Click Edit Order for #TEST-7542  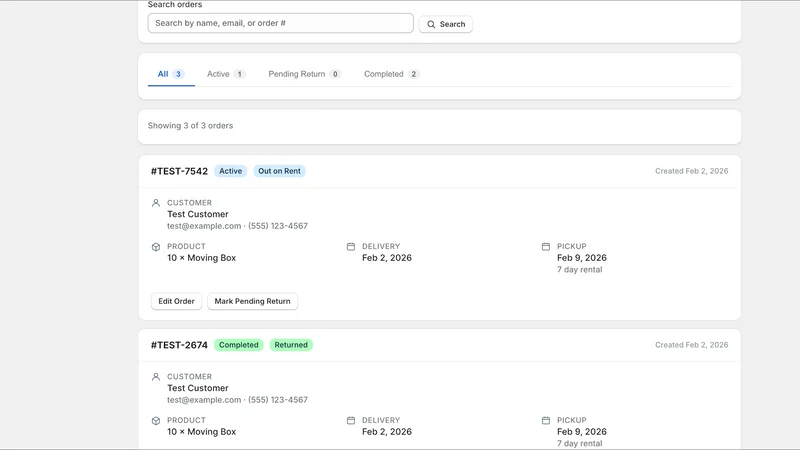coord(176,301)
